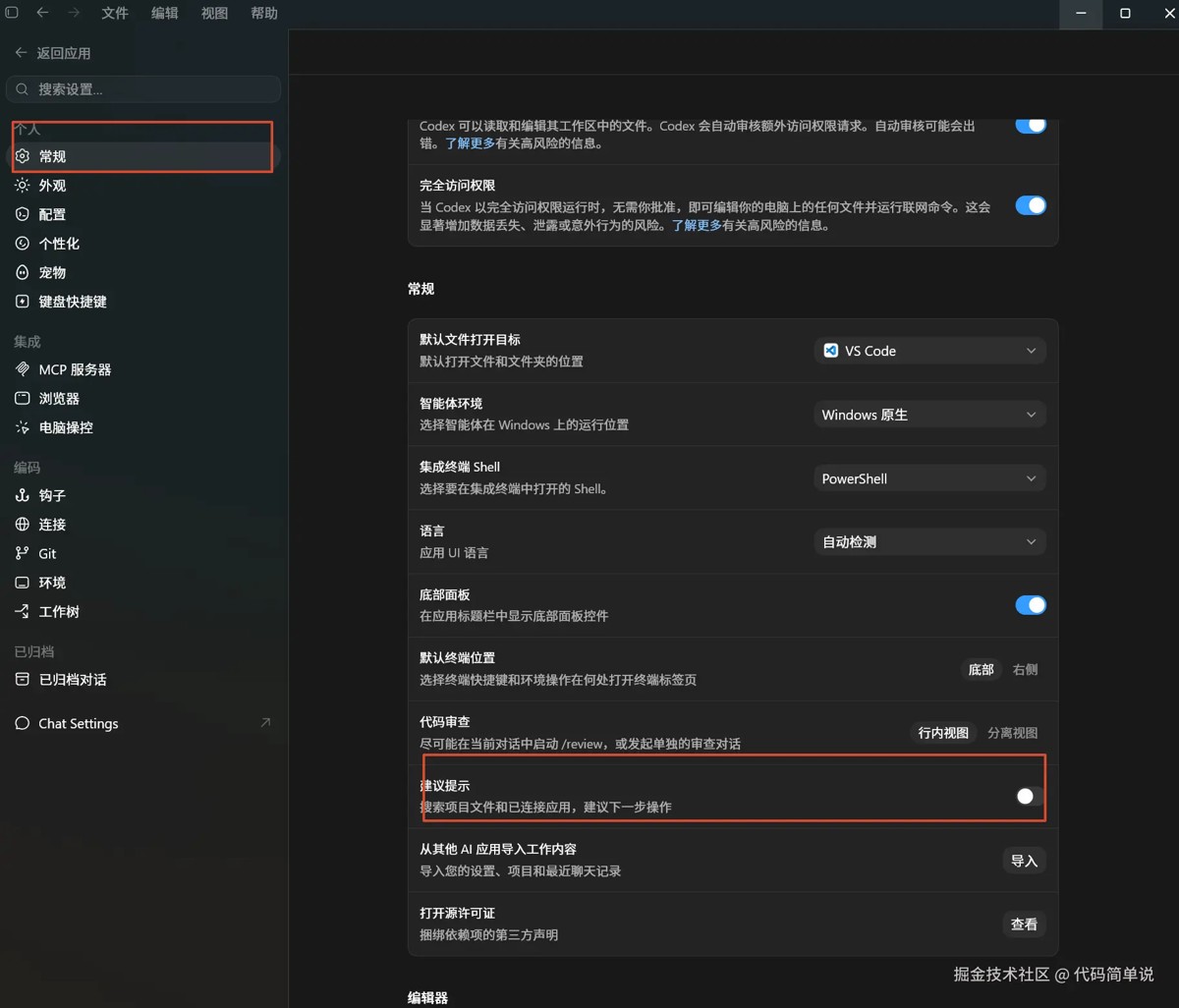Viewport: 1179px width, 1008px height.
Task: Click the archive box icon beside 已归档对话
Action: click(x=23, y=679)
